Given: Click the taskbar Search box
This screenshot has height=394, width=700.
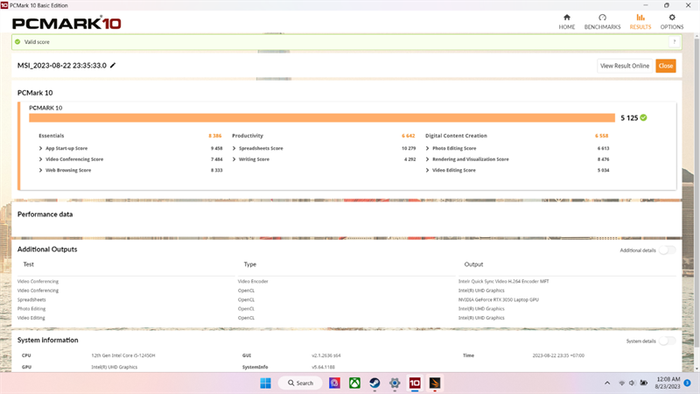Looking at the screenshot, I should pyautogui.click(x=300, y=383).
